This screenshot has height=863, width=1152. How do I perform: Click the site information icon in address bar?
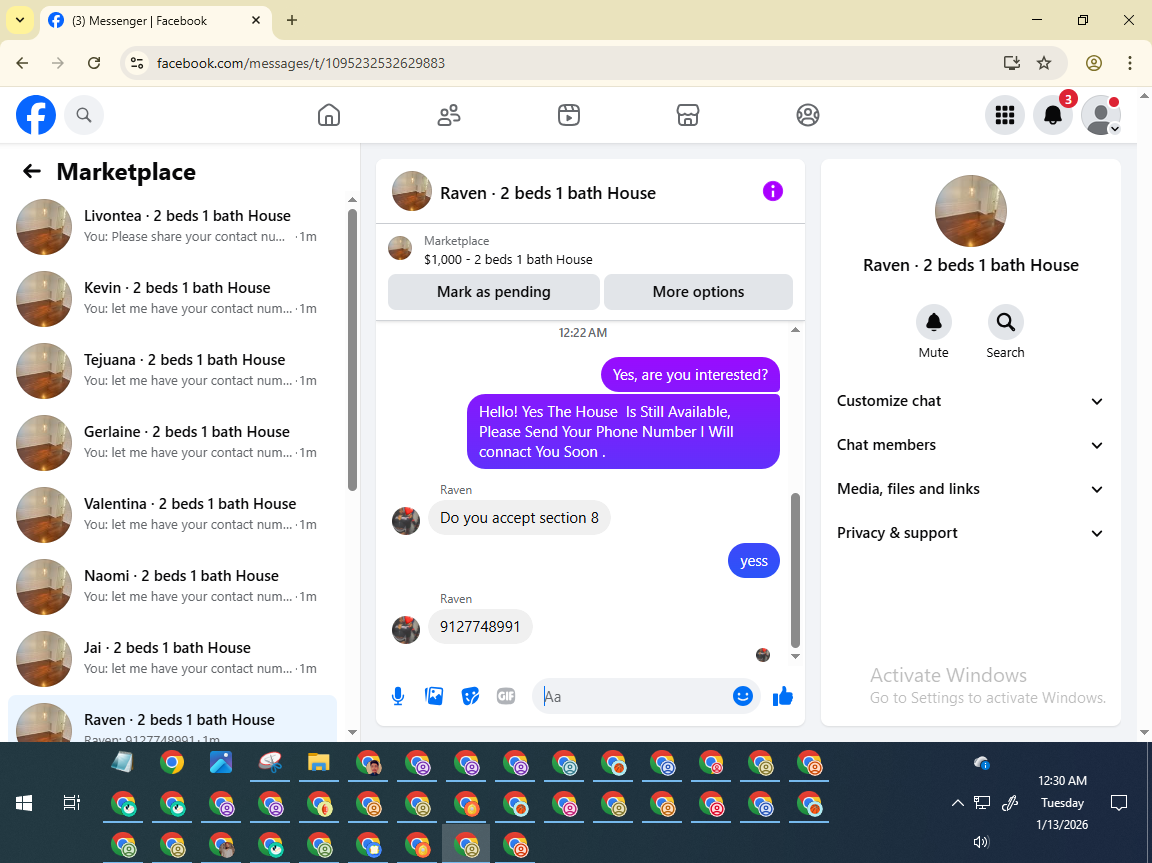pos(137,63)
